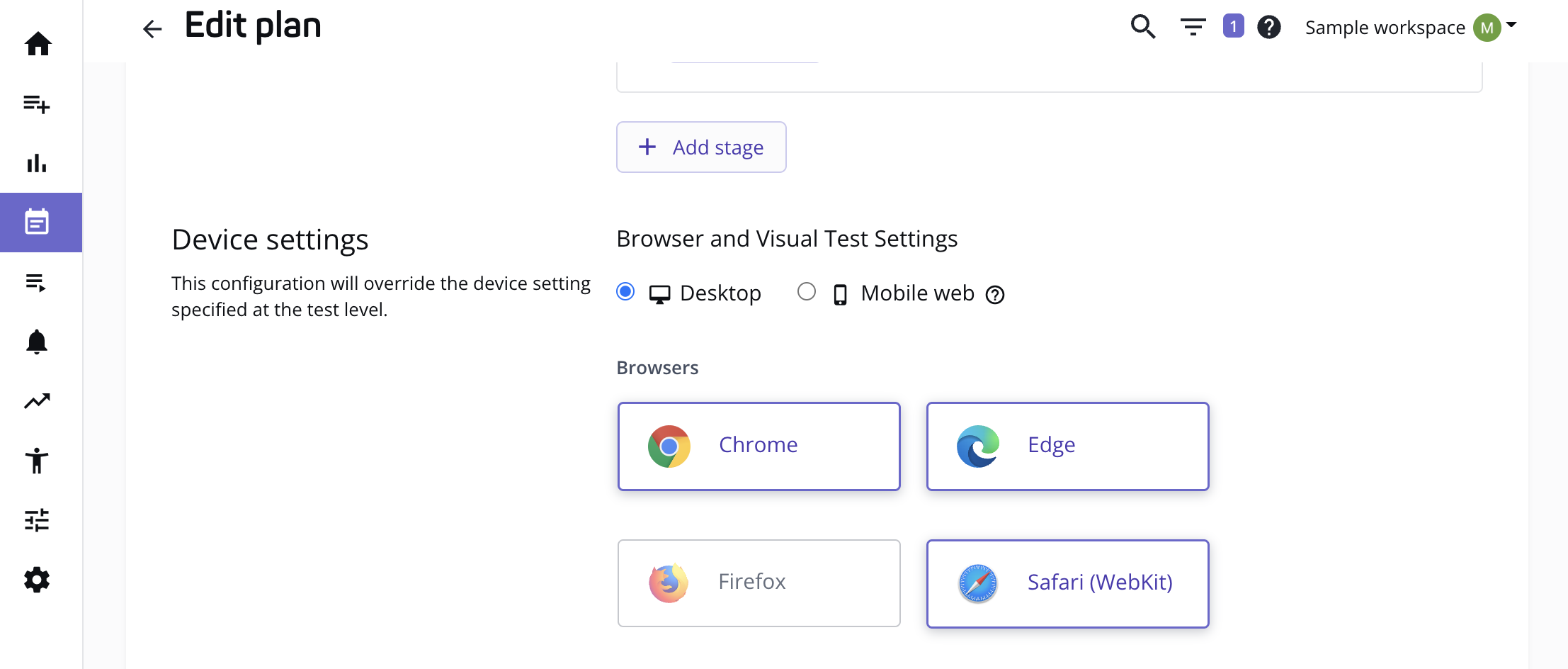The height and width of the screenshot is (669, 1568).
Task: Click the purple notification badge showing 1
Action: click(1234, 26)
